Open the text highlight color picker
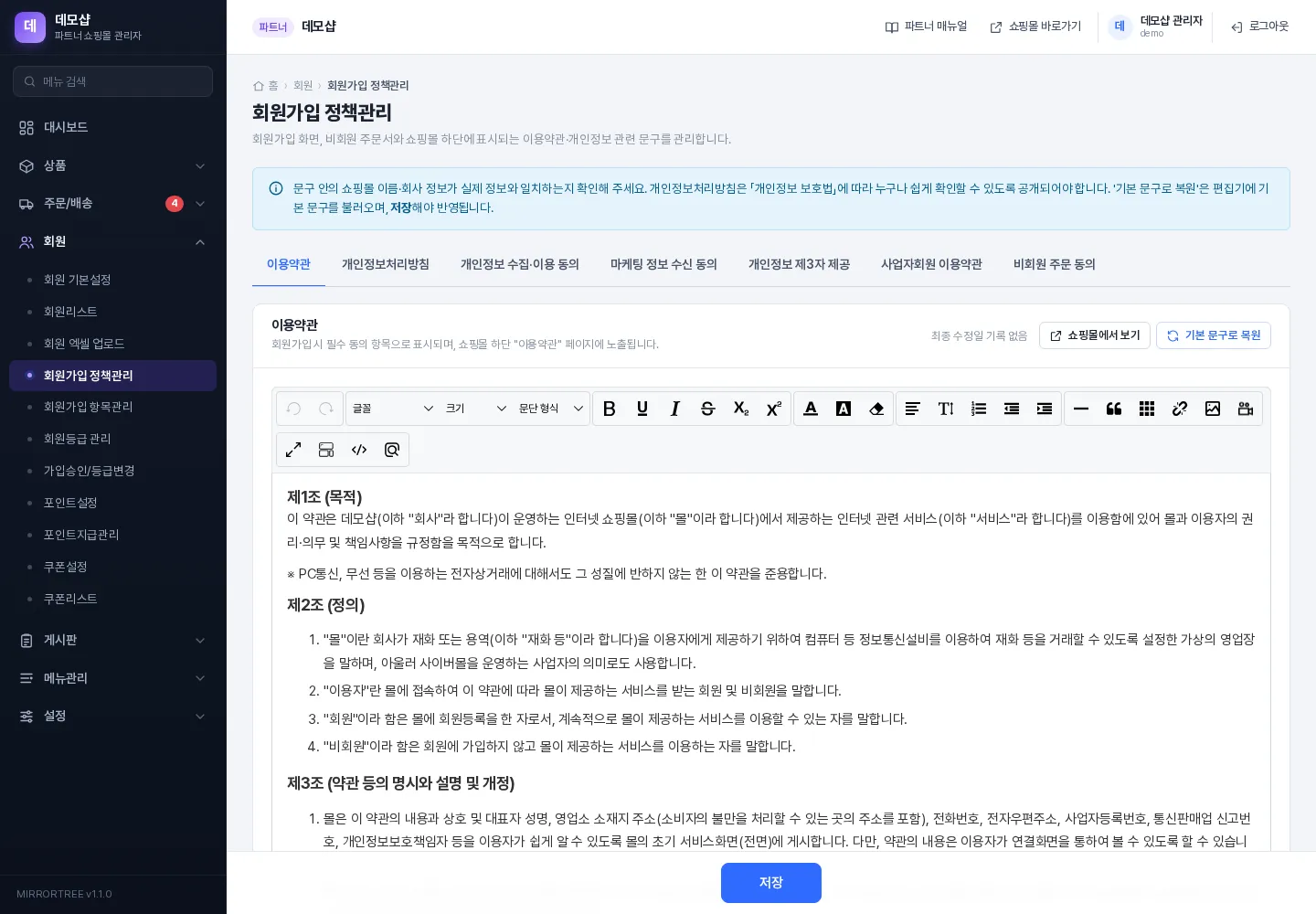Screen dimensions: 1316x914 [844, 409]
